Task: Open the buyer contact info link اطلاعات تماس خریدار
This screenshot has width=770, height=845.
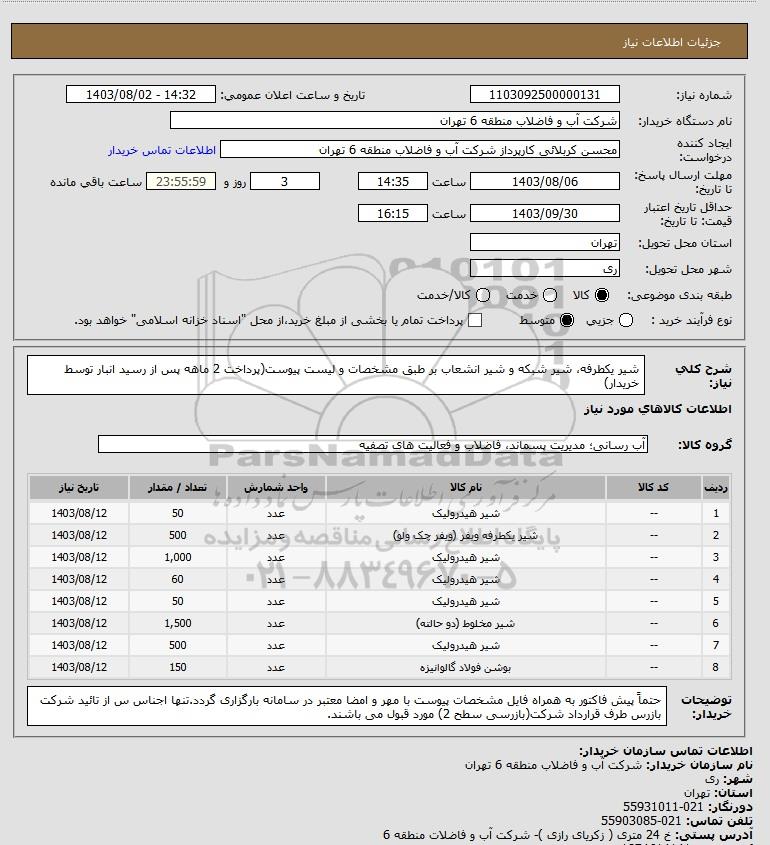Action: [162, 150]
